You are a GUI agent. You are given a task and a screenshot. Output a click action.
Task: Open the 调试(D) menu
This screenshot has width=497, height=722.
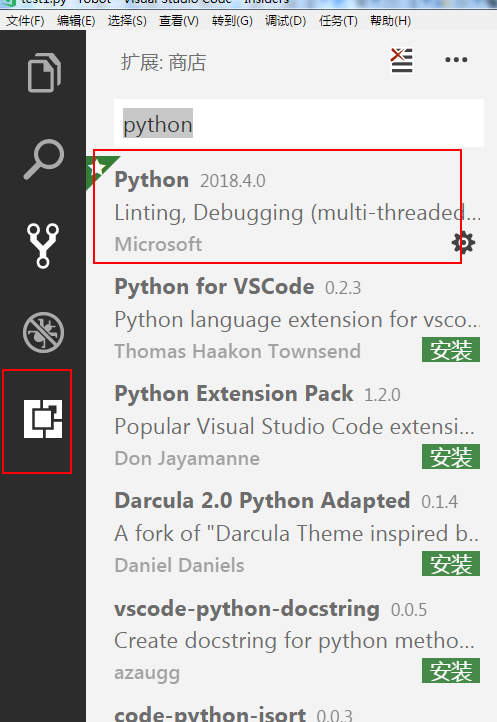click(286, 21)
